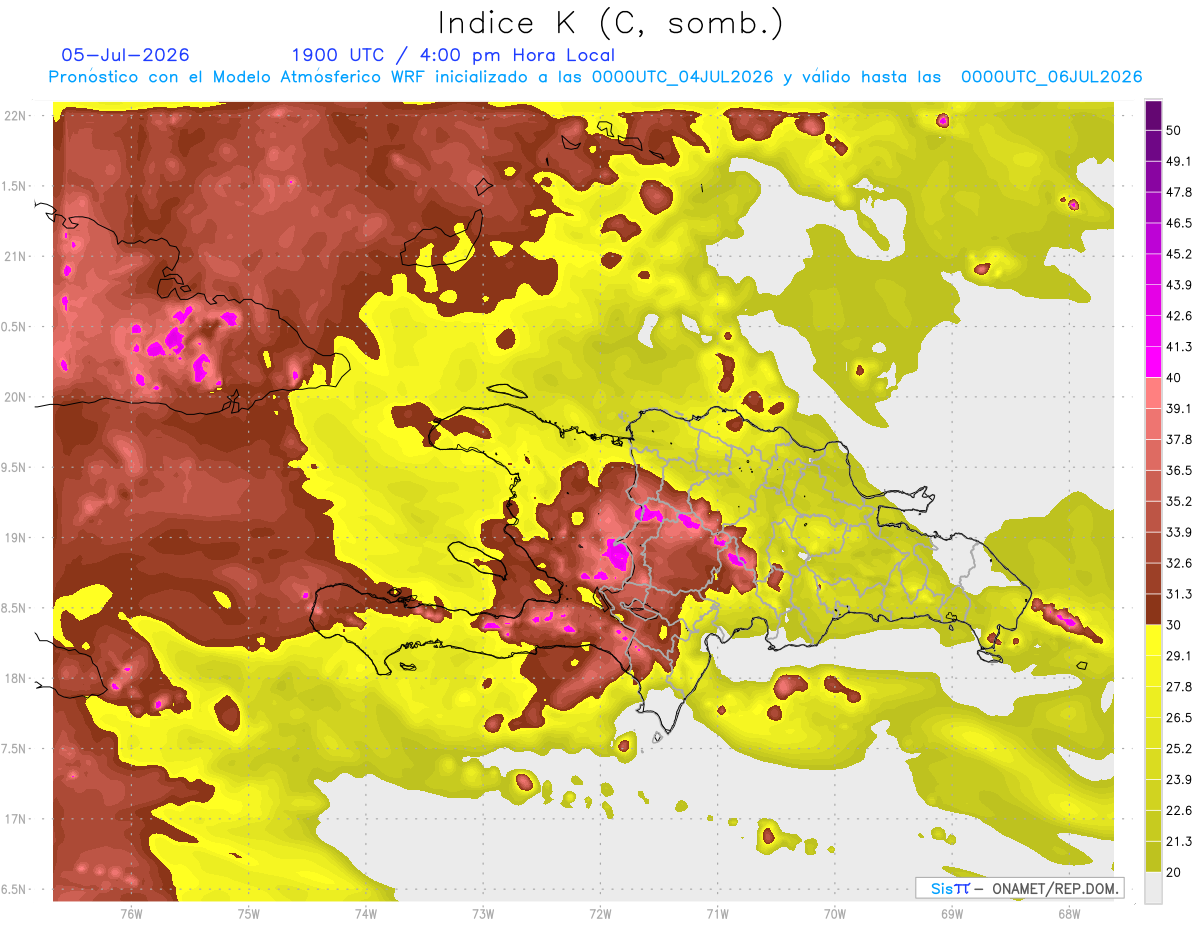The image size is (1200, 927).
Task: Select the date text '05-Jul-2026'
Action: pyautogui.click(x=126, y=55)
